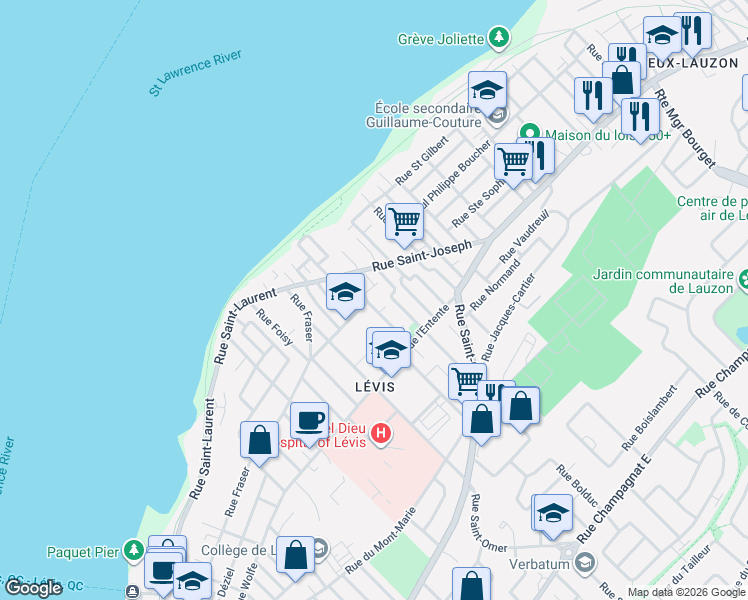Click the ferry transit icon at bottom left
The width and height of the screenshot is (748, 600).
click(x=133, y=592)
